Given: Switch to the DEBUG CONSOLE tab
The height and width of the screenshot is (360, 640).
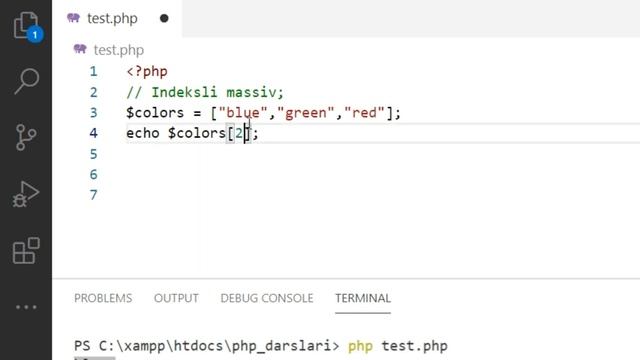Looking at the screenshot, I should click(x=267, y=298).
